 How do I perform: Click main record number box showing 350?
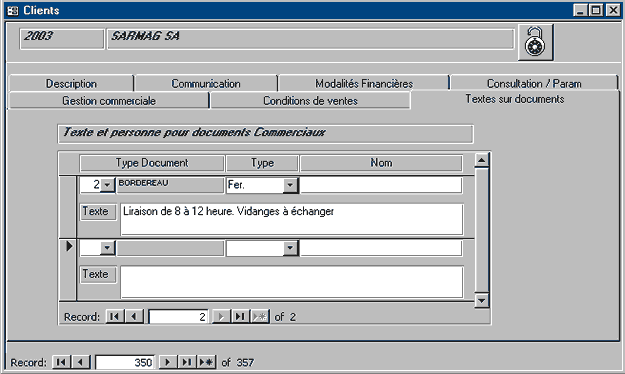(x=125, y=362)
